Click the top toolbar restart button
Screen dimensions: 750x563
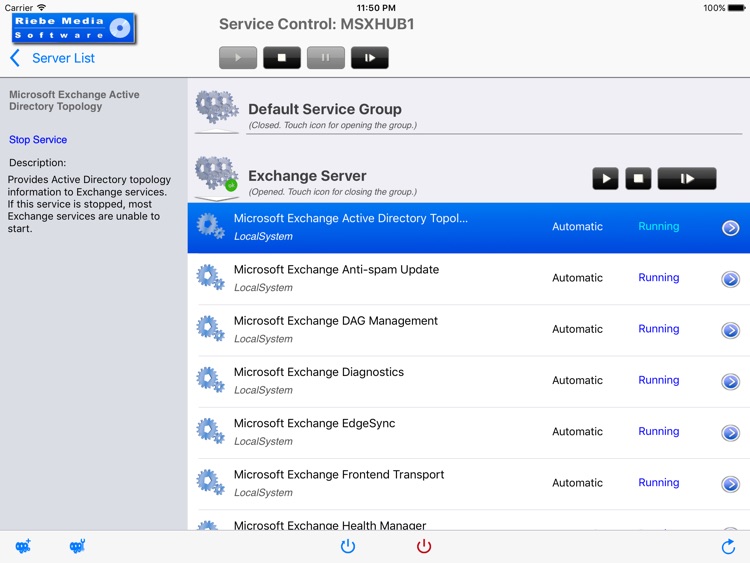370,58
